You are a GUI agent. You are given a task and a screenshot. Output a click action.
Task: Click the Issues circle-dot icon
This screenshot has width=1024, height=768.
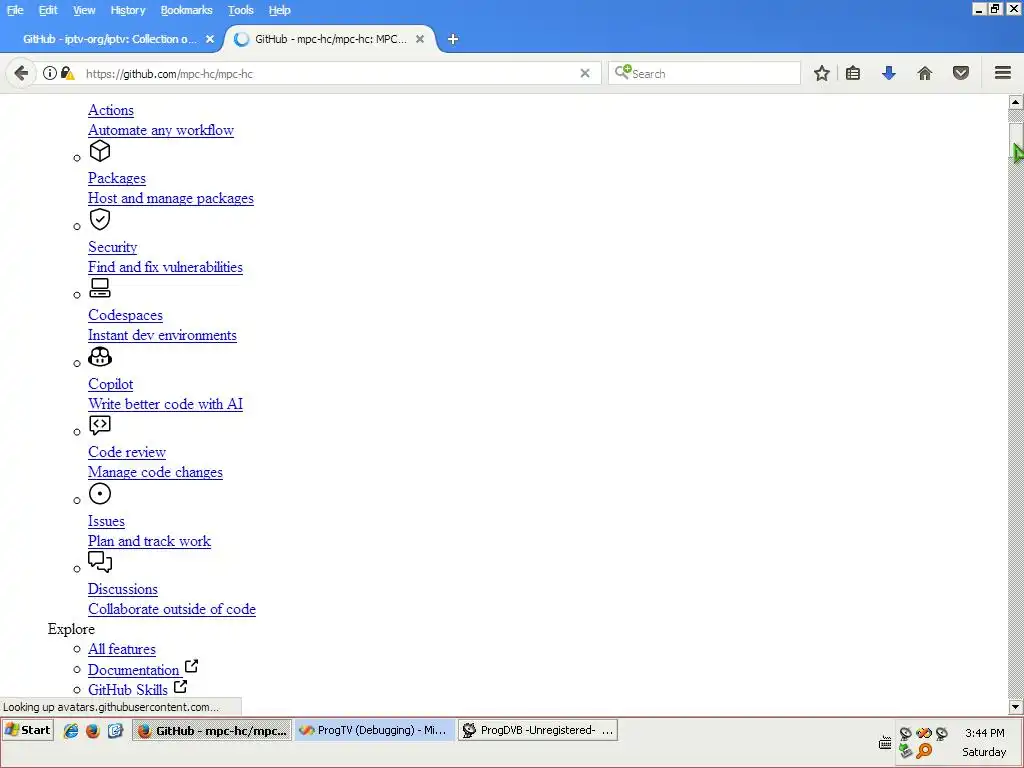(x=100, y=494)
